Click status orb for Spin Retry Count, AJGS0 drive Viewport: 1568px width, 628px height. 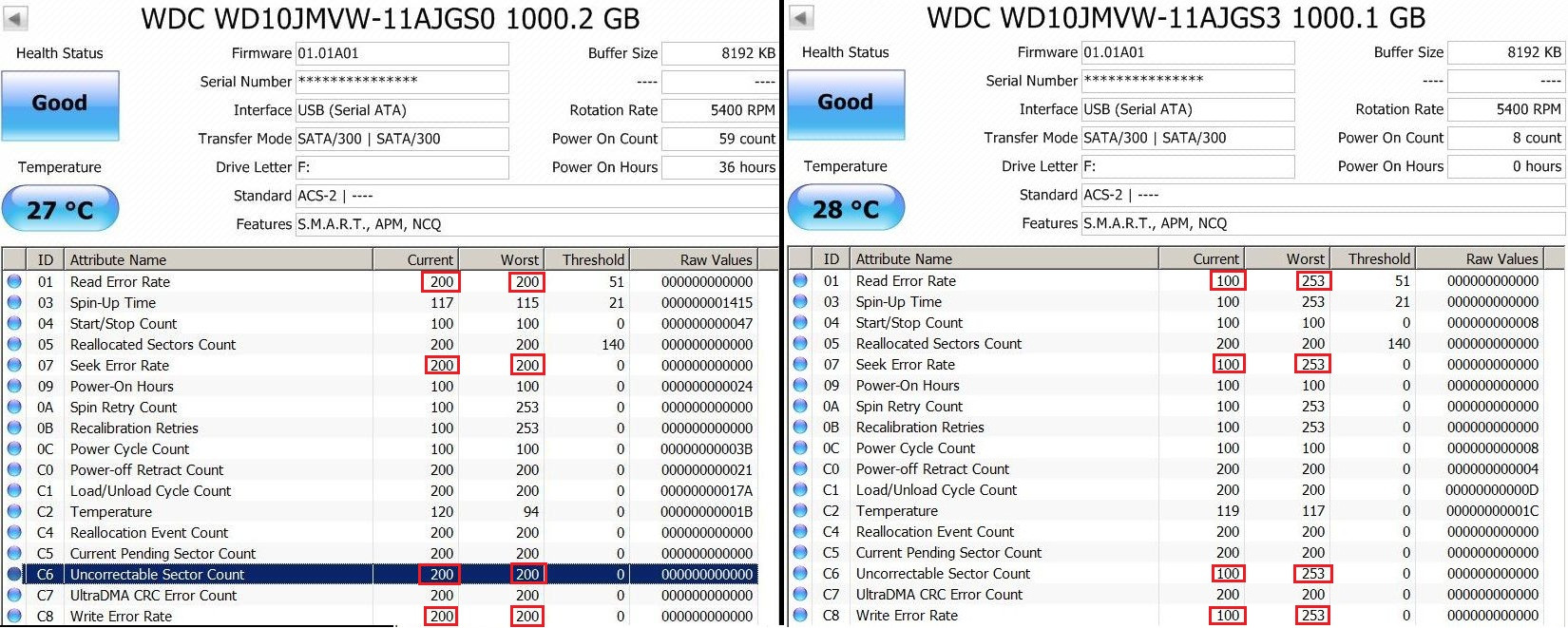pos(14,407)
